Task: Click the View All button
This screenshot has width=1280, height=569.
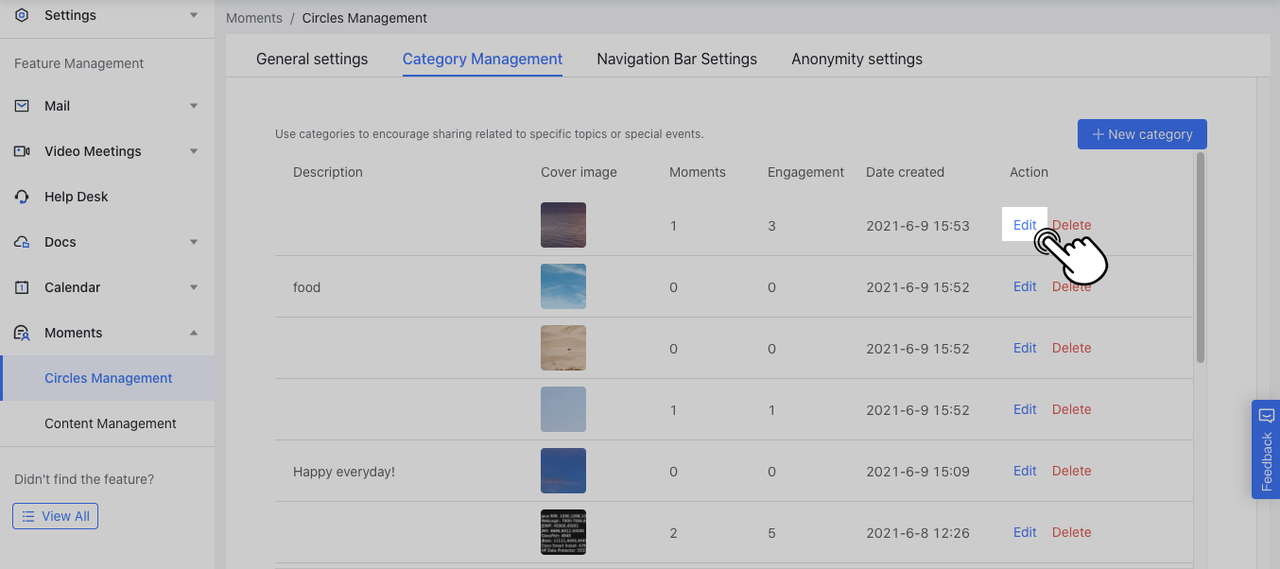Action: click(x=55, y=516)
